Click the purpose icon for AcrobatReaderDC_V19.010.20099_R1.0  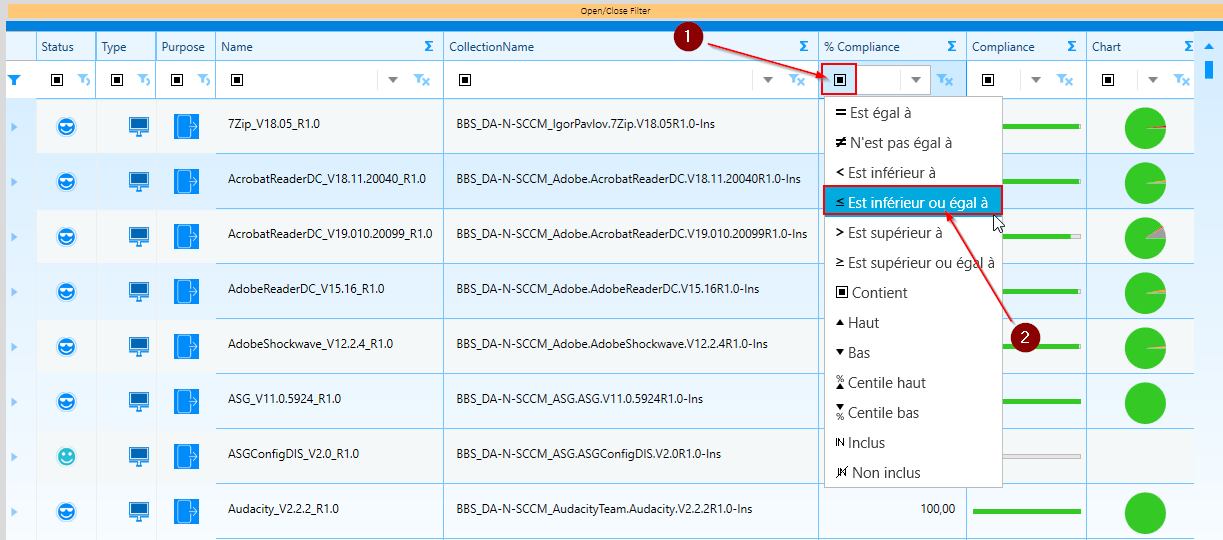pyautogui.click(x=187, y=236)
